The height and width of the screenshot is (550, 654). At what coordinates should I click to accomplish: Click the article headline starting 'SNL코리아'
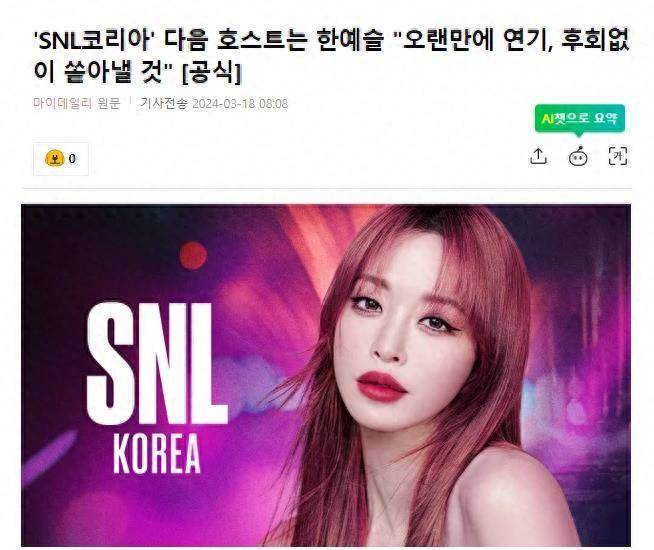331,56
